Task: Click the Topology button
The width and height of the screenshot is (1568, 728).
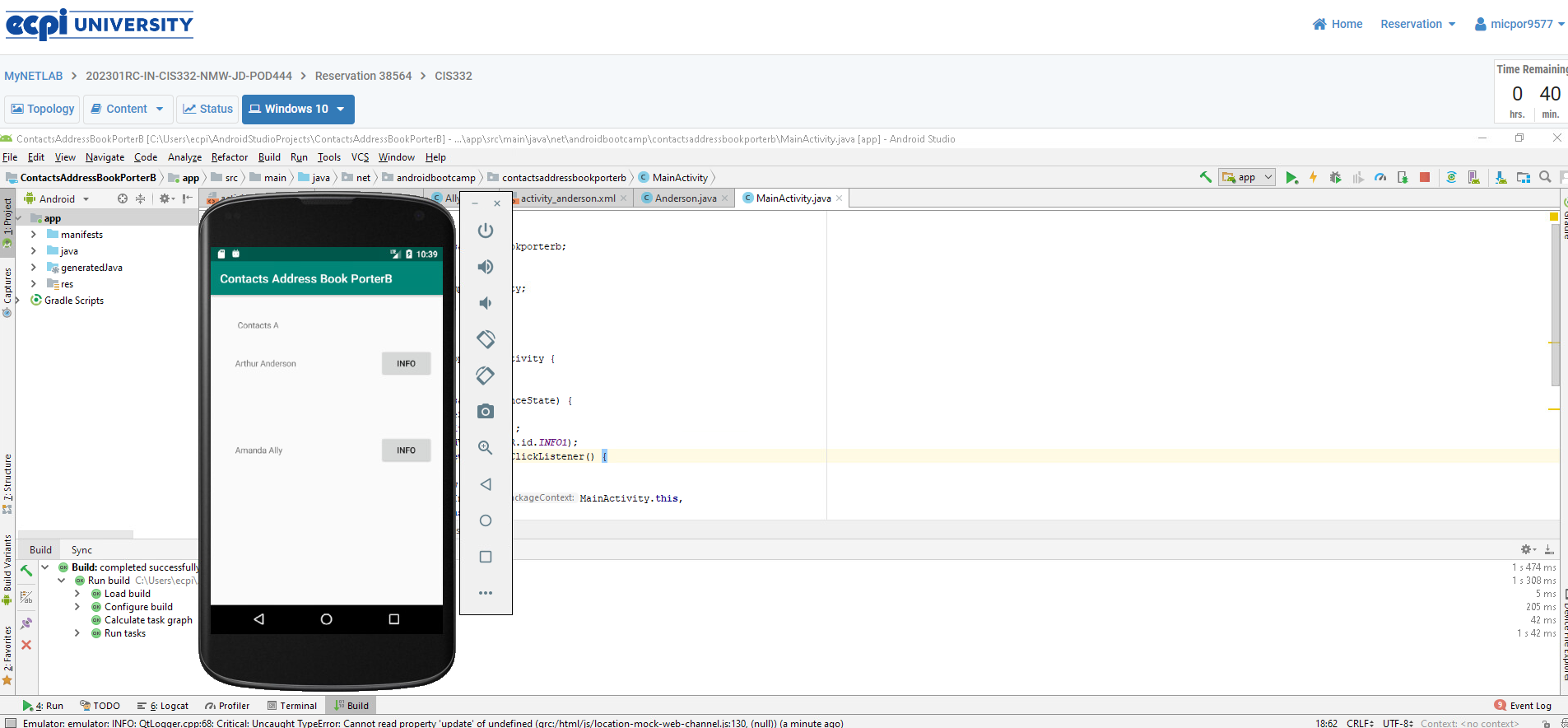Action: pyautogui.click(x=43, y=109)
